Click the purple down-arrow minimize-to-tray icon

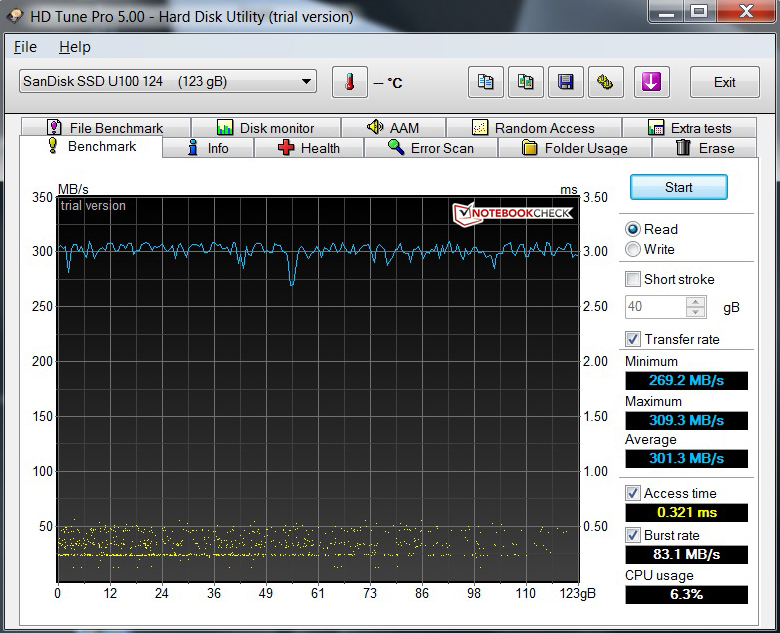pyautogui.click(x=651, y=82)
